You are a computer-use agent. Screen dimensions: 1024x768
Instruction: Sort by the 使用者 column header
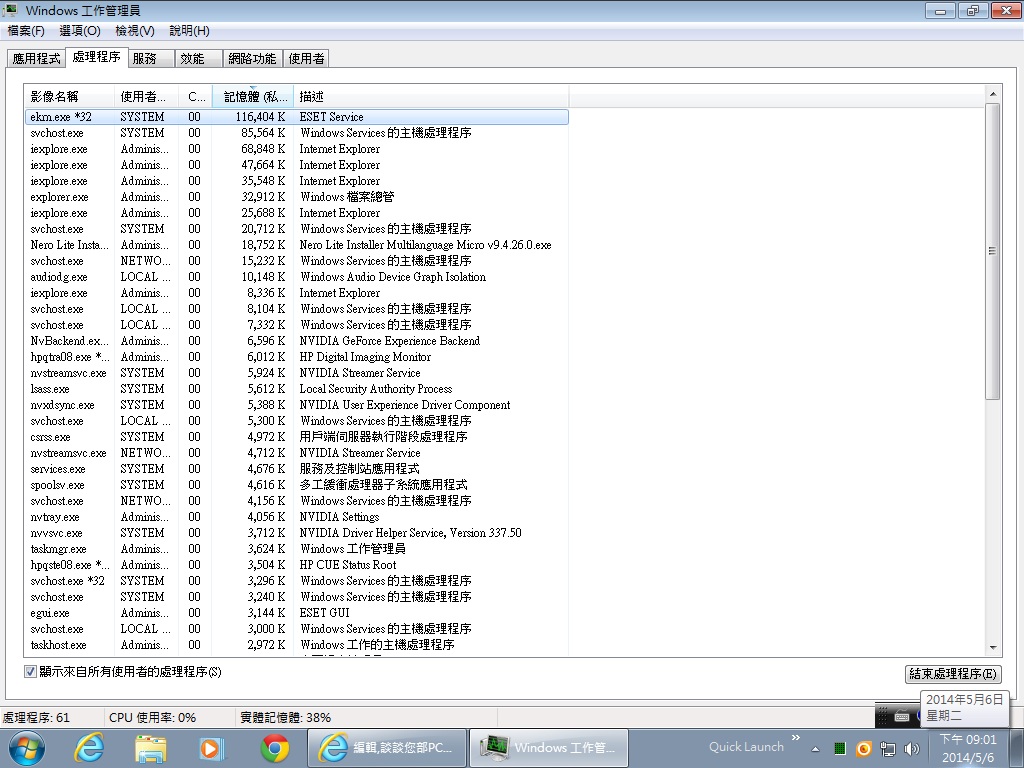point(147,97)
